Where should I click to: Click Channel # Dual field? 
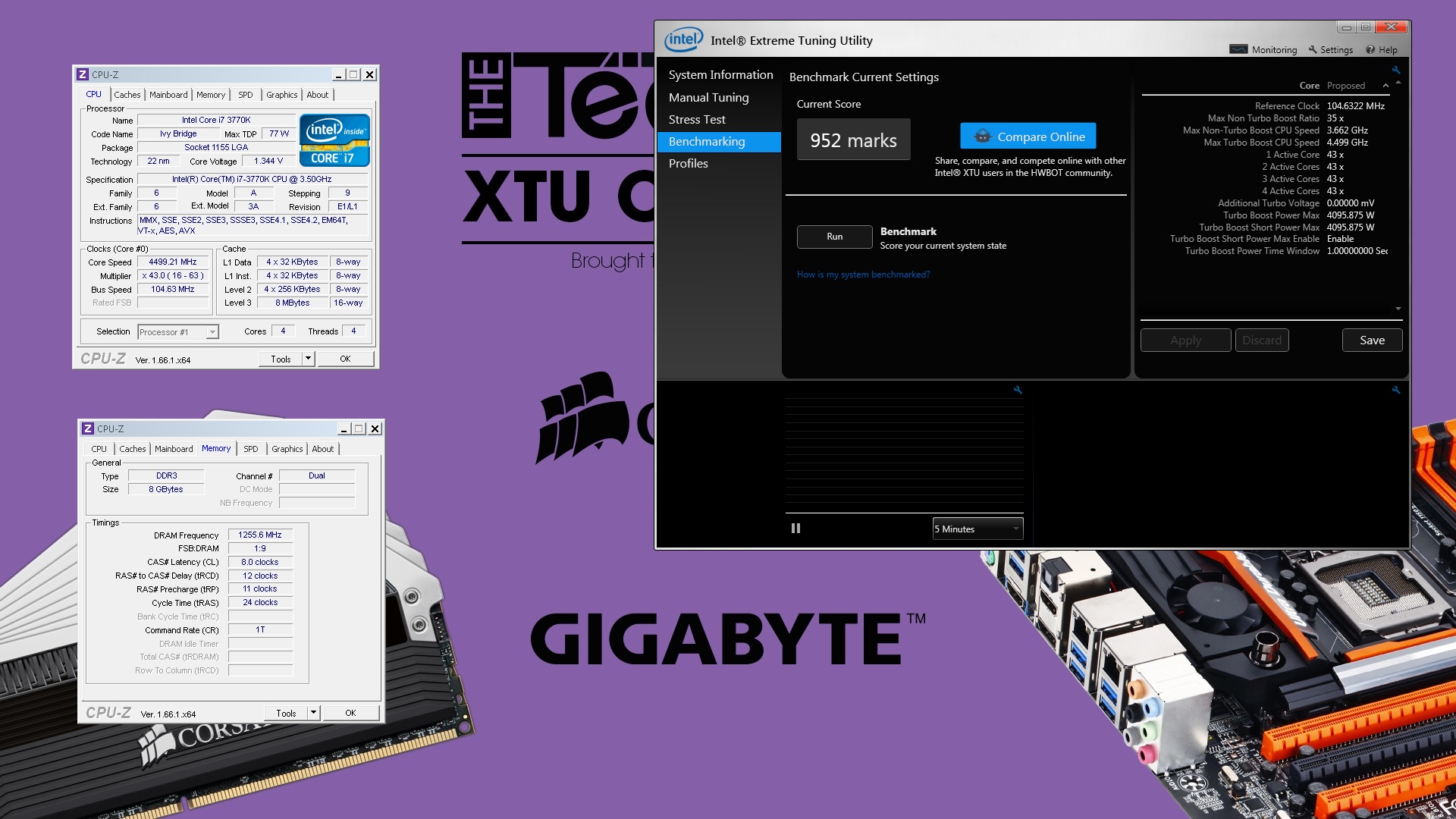click(317, 476)
